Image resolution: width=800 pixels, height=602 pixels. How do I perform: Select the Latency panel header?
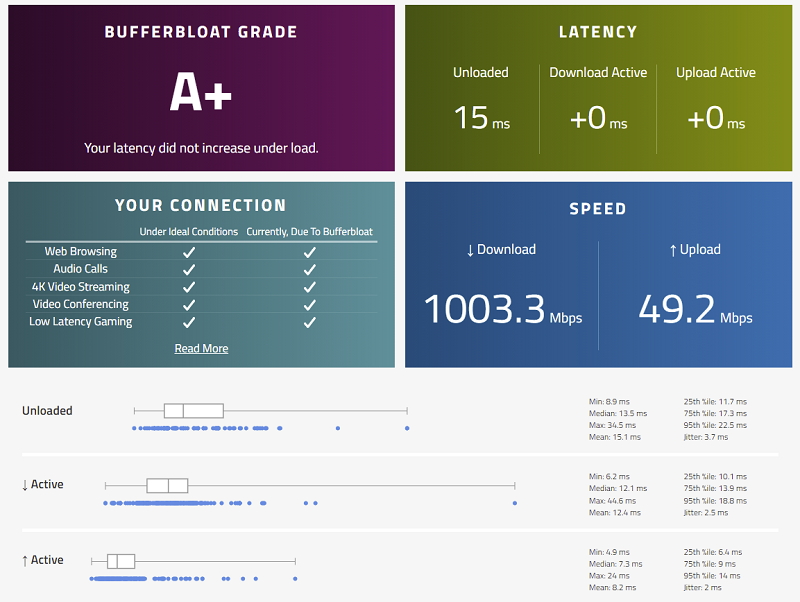click(x=598, y=31)
